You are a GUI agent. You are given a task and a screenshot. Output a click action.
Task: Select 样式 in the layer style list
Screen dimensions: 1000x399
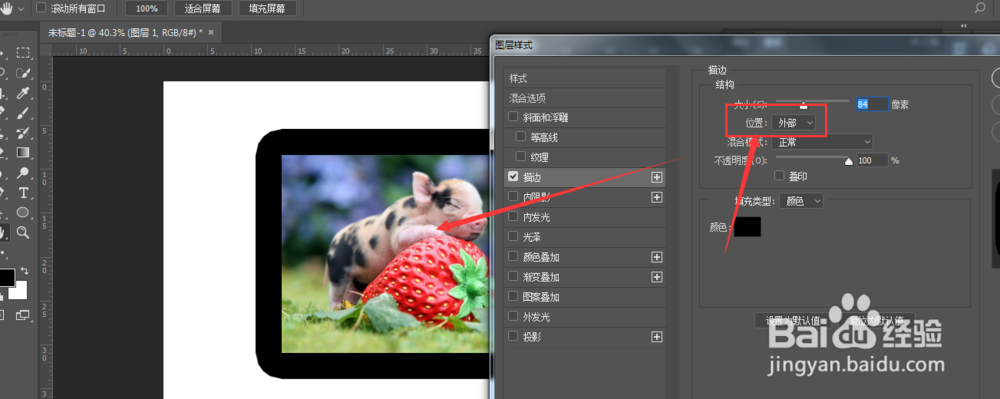(x=584, y=78)
